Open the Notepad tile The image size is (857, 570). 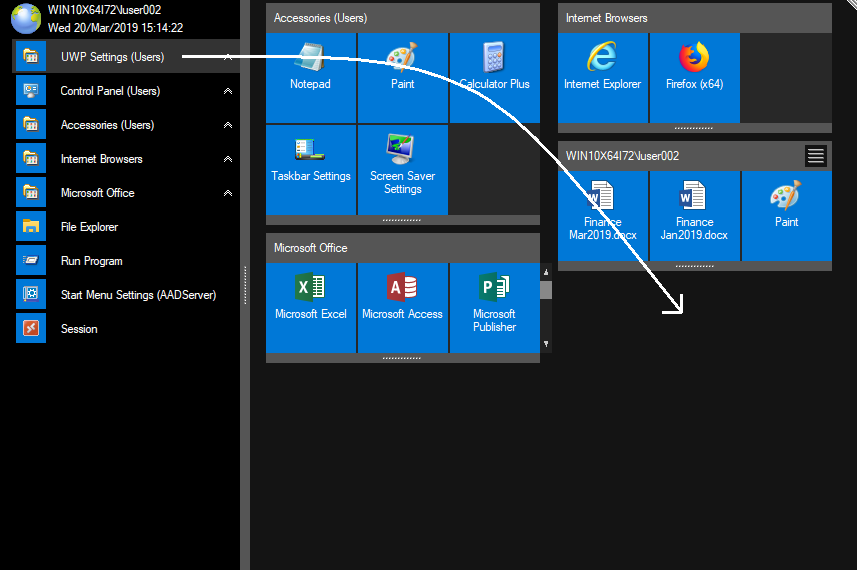[310, 78]
